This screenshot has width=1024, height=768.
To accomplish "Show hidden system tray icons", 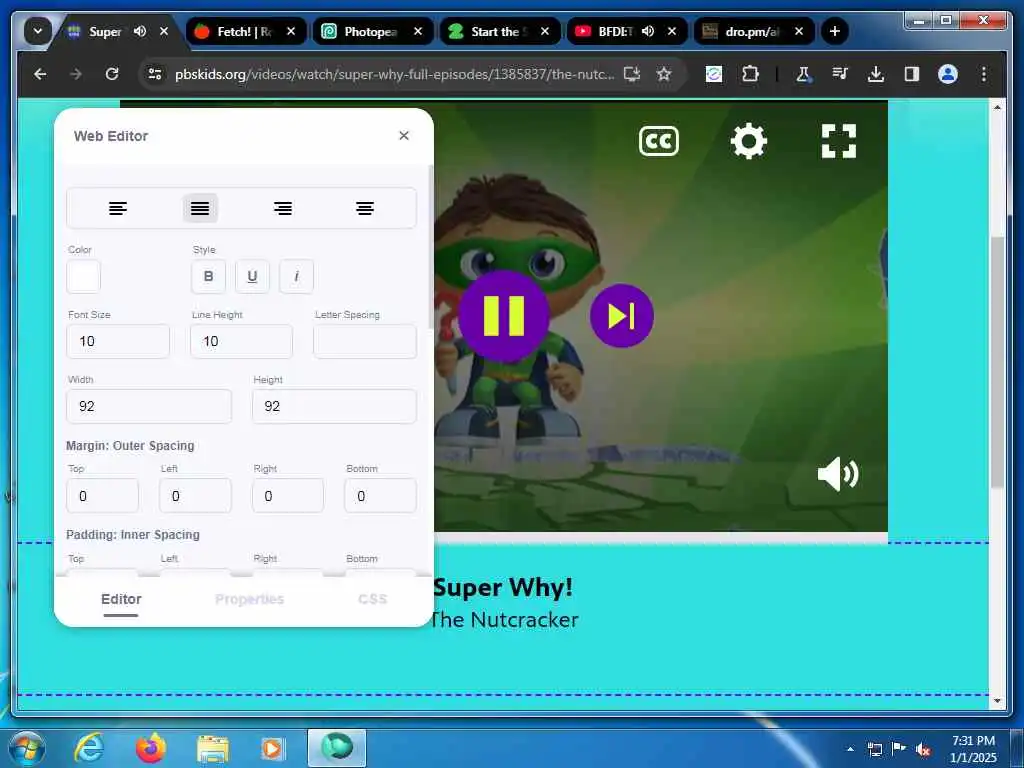I will coord(850,749).
